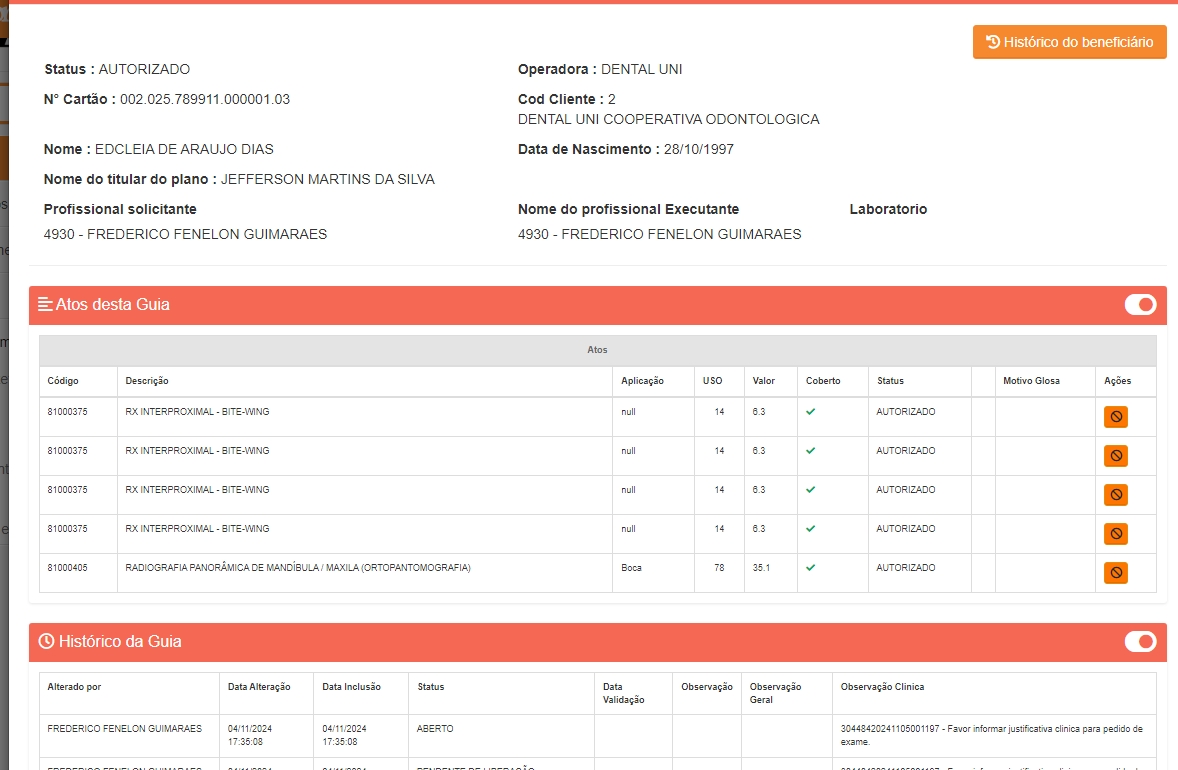This screenshot has width=1178, height=770.
Task: Click cancel icon for Radiografia Panorâmica row
Action: pyautogui.click(x=1116, y=573)
